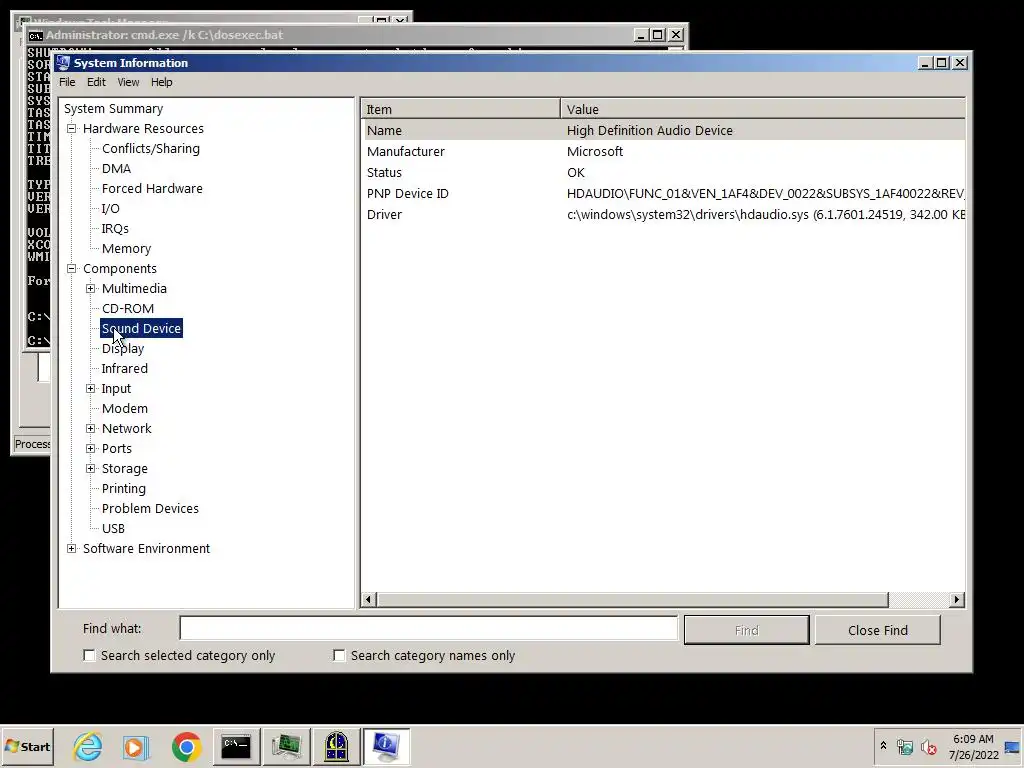1024x768 pixels.
Task: Expand the Multimedia node
Action: (91, 289)
